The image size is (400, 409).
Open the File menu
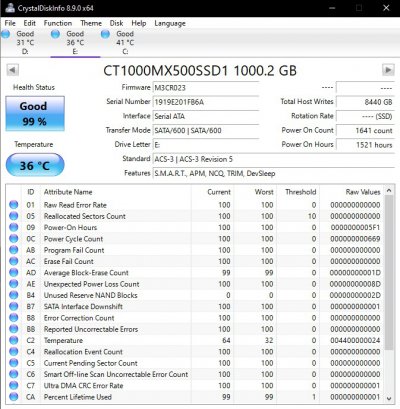pyautogui.click(x=10, y=23)
